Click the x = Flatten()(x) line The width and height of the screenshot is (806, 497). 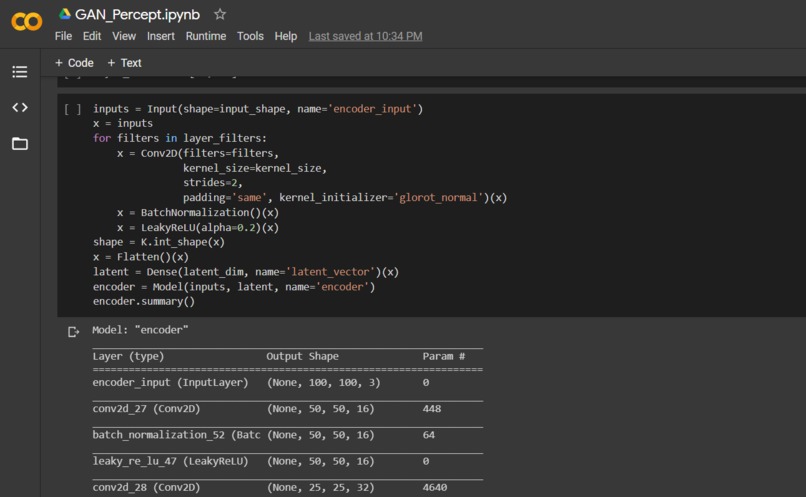(x=141, y=257)
